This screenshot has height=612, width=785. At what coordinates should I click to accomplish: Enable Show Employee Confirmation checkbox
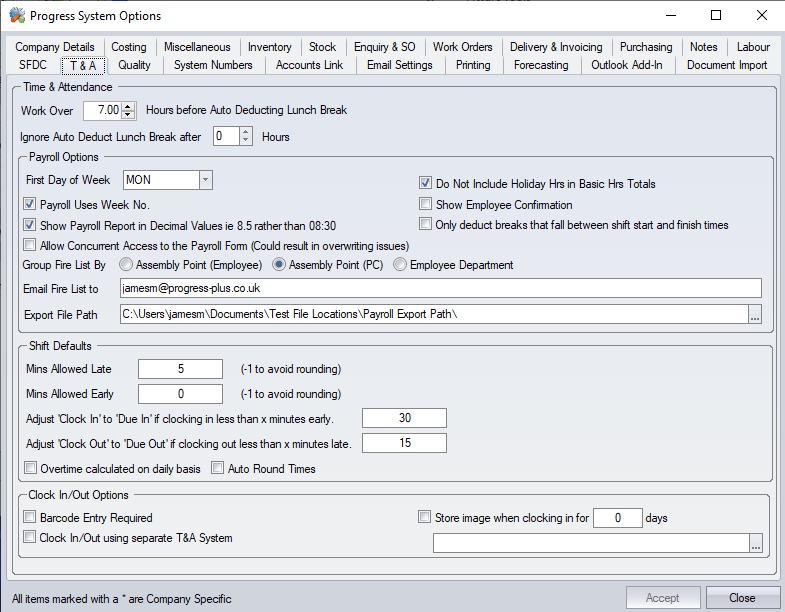(426, 205)
